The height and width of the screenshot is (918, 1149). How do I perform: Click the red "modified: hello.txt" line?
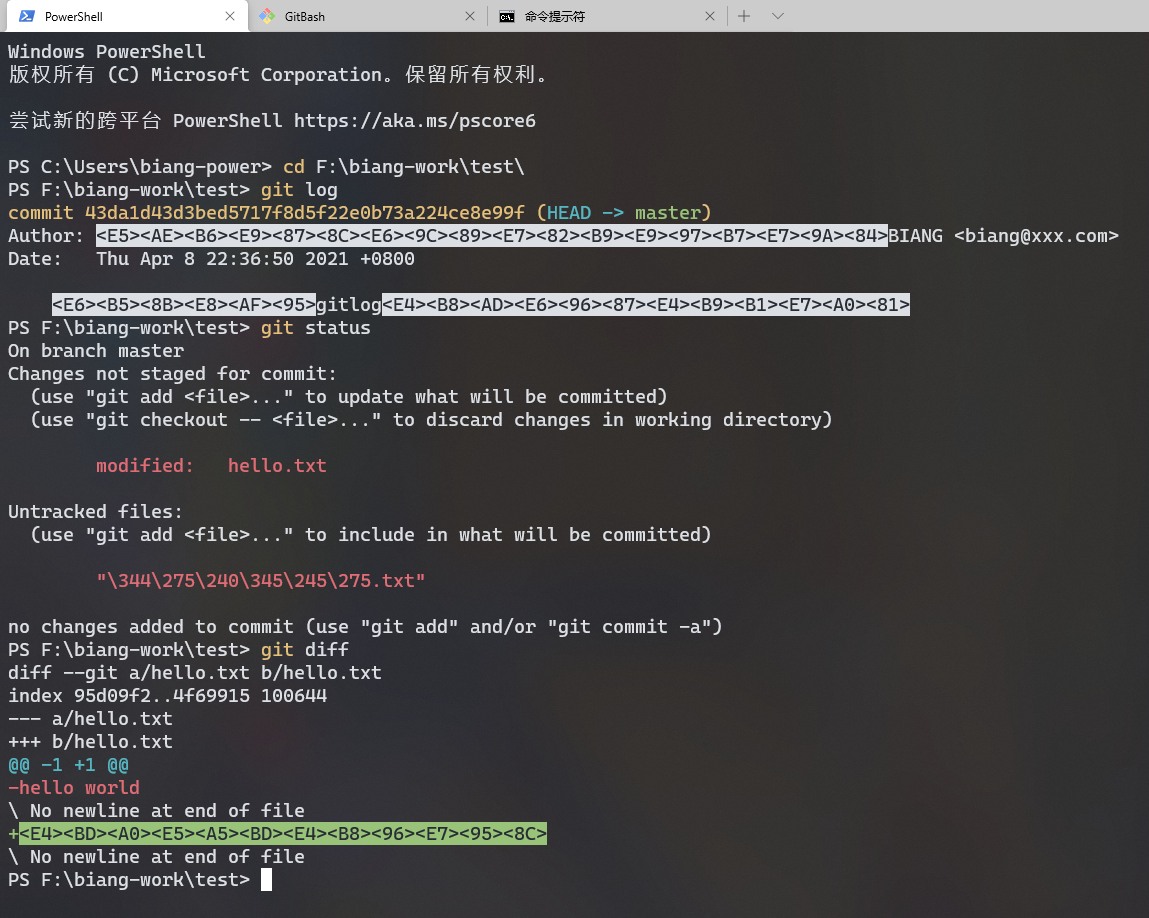(x=211, y=466)
